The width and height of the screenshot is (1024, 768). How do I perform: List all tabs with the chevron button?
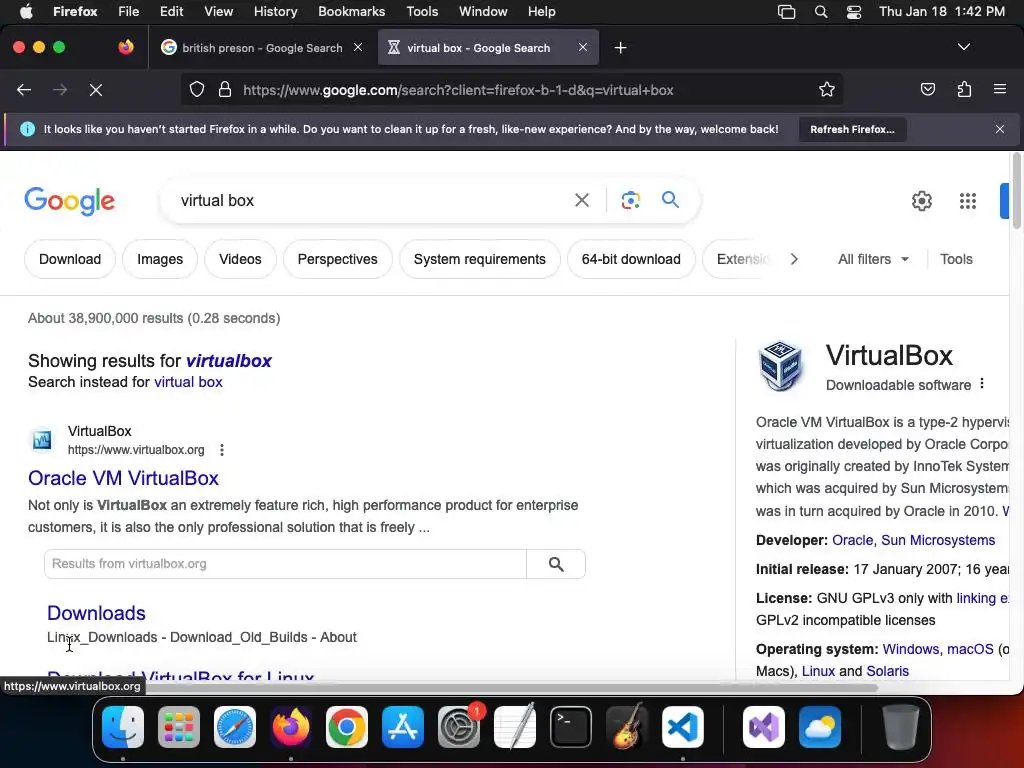[x=963, y=47]
